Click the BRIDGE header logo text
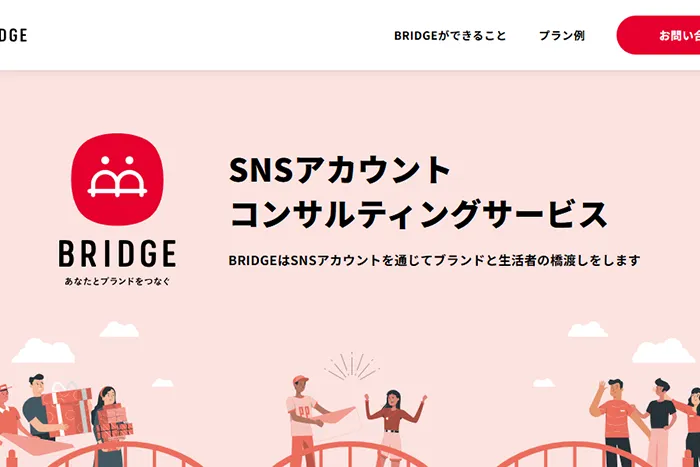This screenshot has height=467, width=700. (13, 35)
